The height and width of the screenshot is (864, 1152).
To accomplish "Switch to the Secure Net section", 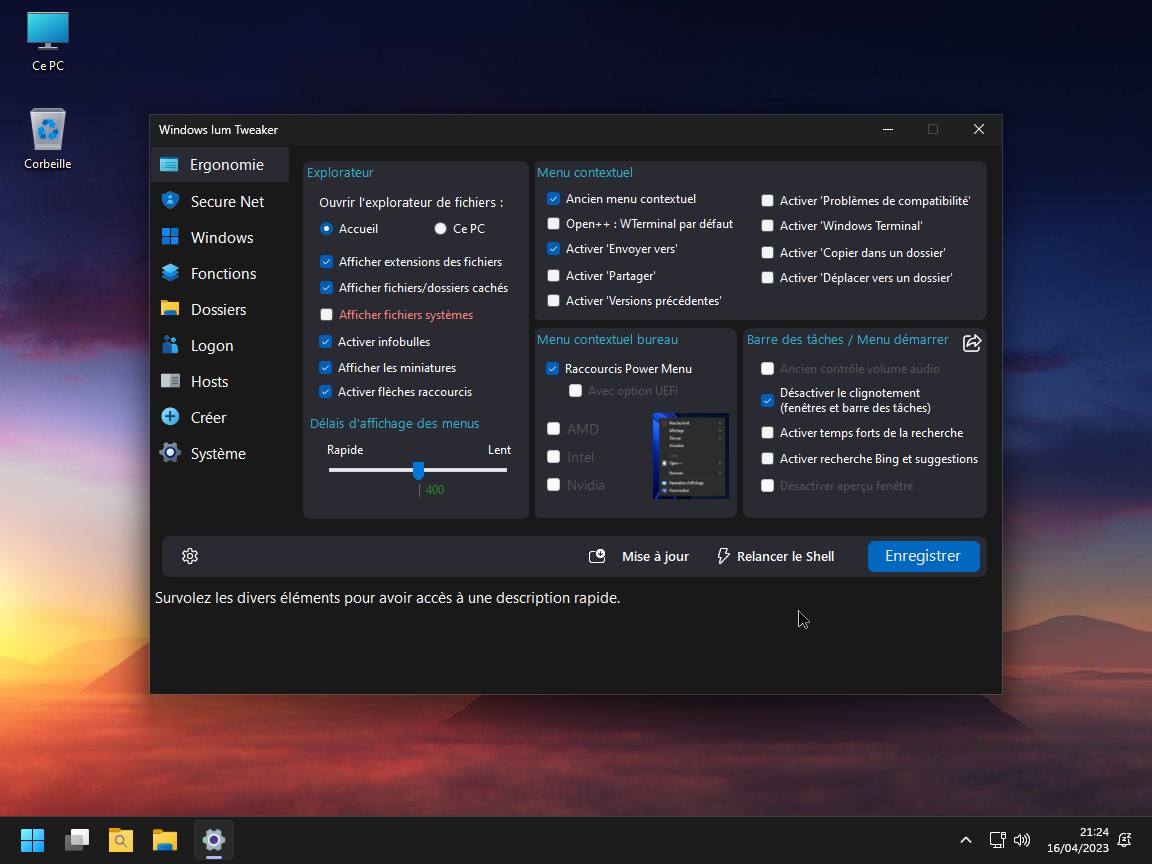I will [220, 201].
